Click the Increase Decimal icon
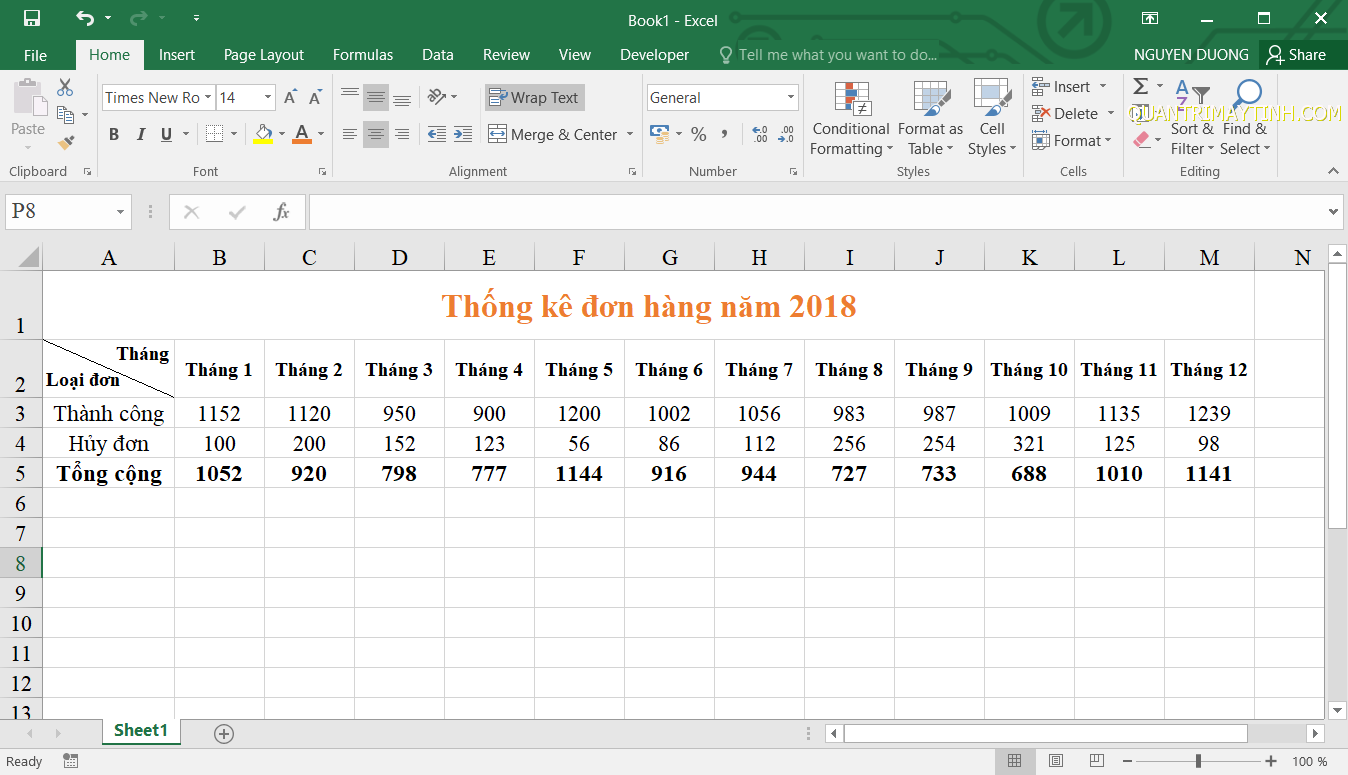The height and width of the screenshot is (775, 1348). [759, 134]
